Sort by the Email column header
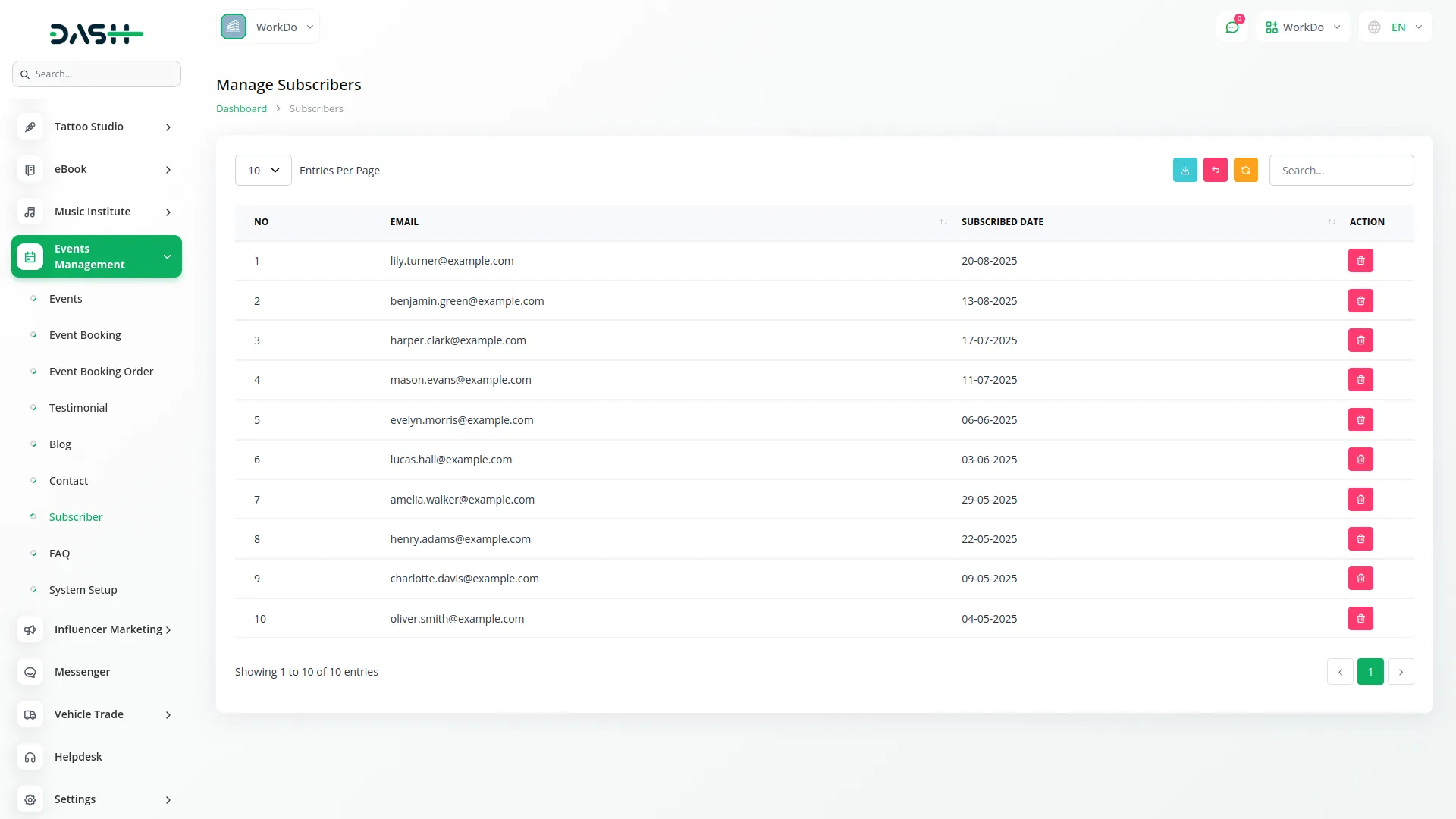The width and height of the screenshot is (1456, 819). point(404,222)
